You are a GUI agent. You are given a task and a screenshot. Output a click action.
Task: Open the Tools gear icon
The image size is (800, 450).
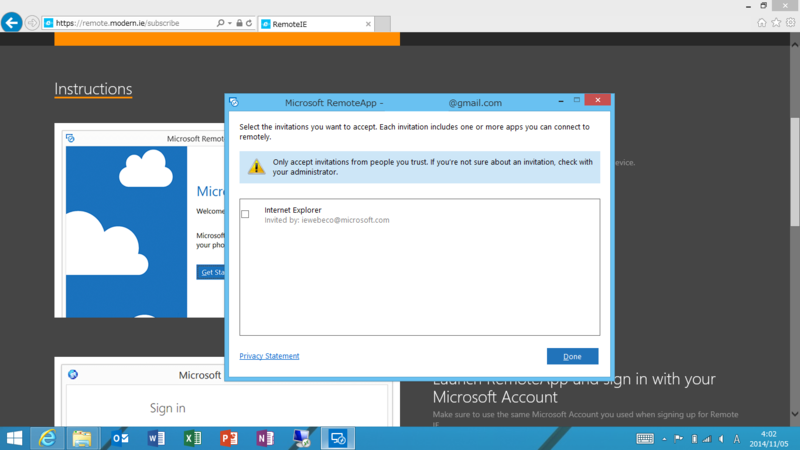click(790, 22)
